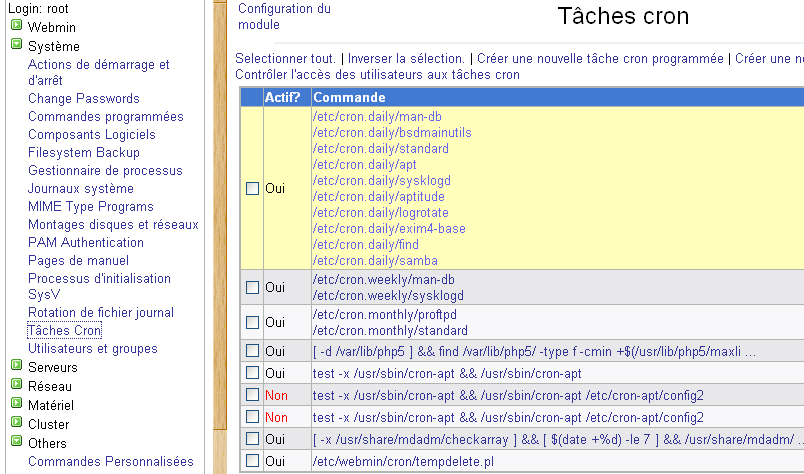
Task: Click the green icon beside Réseau
Action: point(17,386)
